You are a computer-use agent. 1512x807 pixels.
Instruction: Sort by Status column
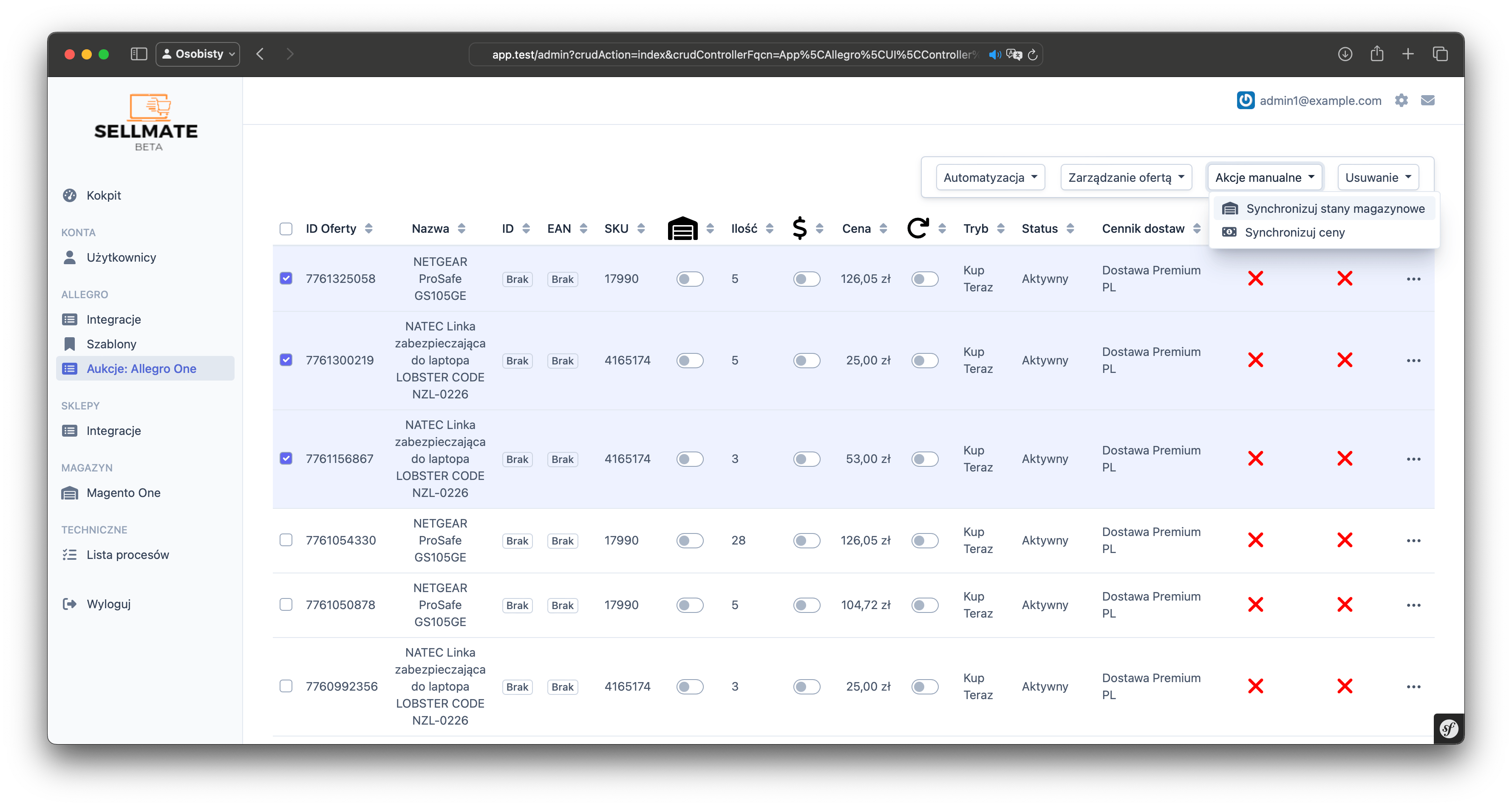(x=1048, y=228)
